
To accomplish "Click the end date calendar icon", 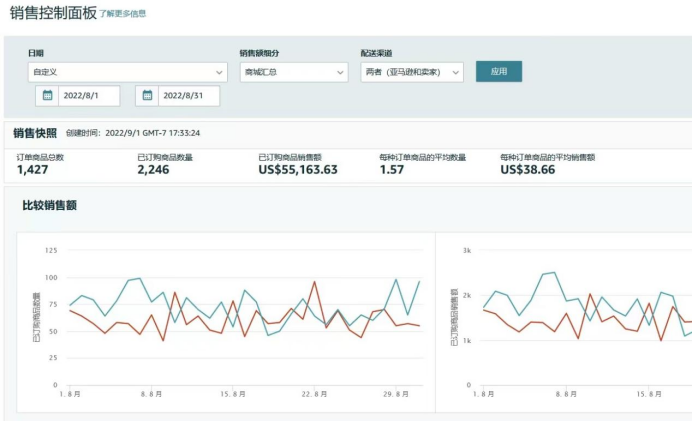I will pyautogui.click(x=147, y=96).
